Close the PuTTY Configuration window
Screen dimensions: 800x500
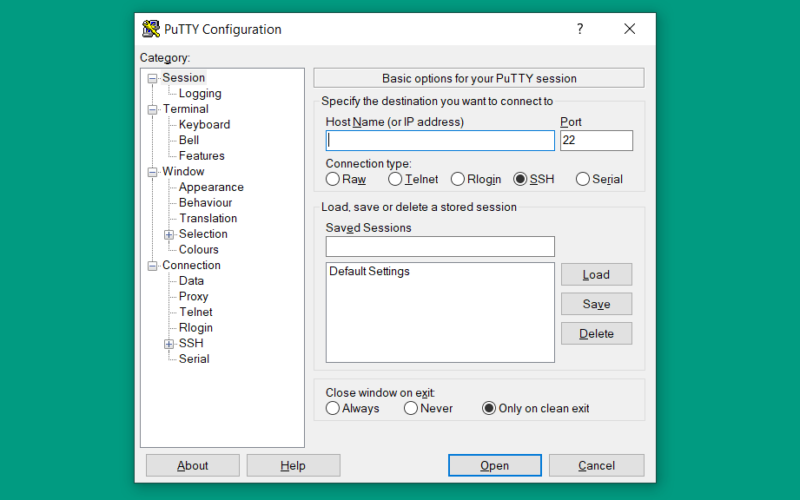tap(630, 29)
